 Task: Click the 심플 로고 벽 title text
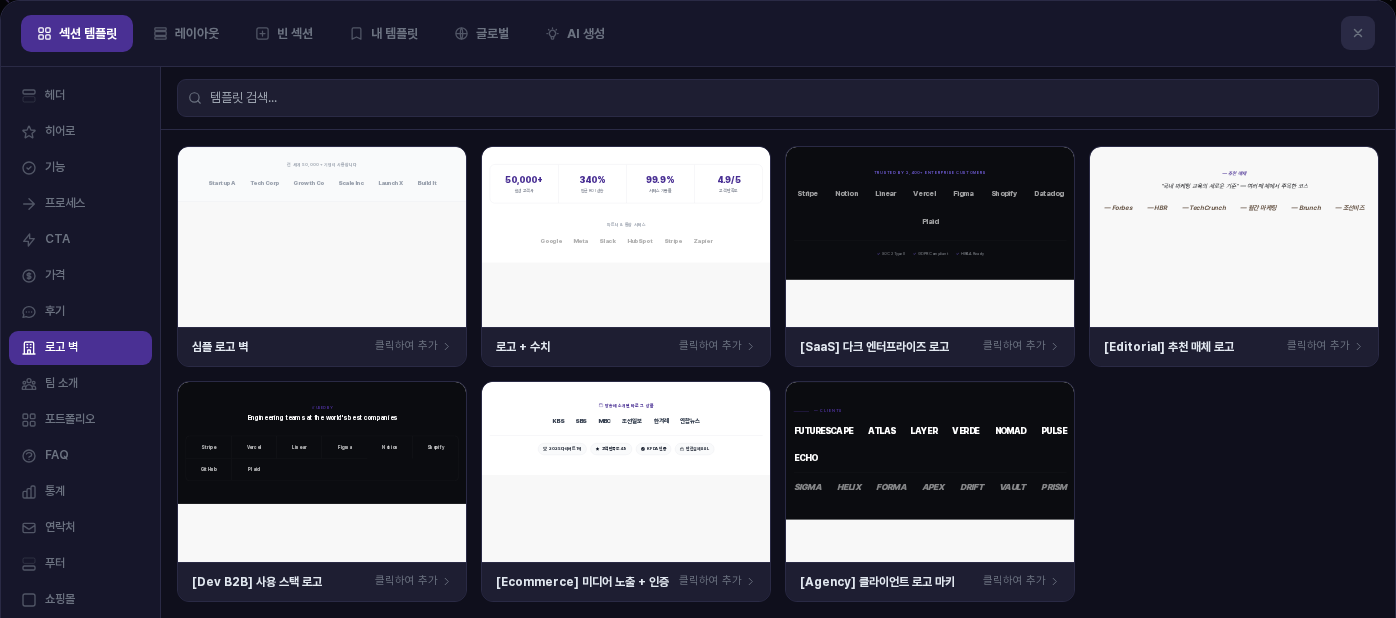(220, 347)
